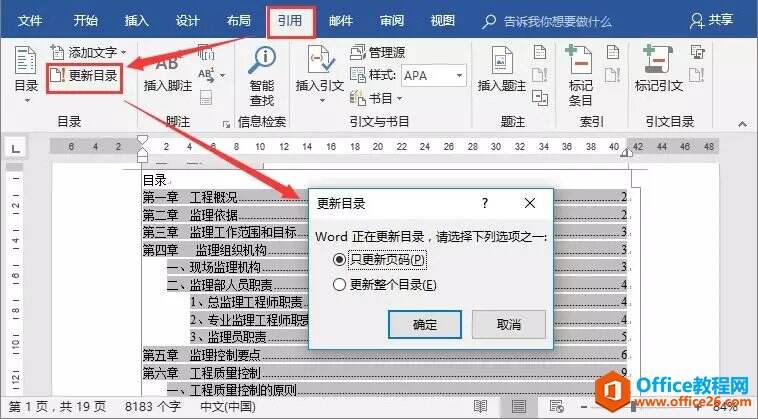Switch to the 视图 tab
Image resolution: width=758 pixels, height=419 pixels.
443,20
